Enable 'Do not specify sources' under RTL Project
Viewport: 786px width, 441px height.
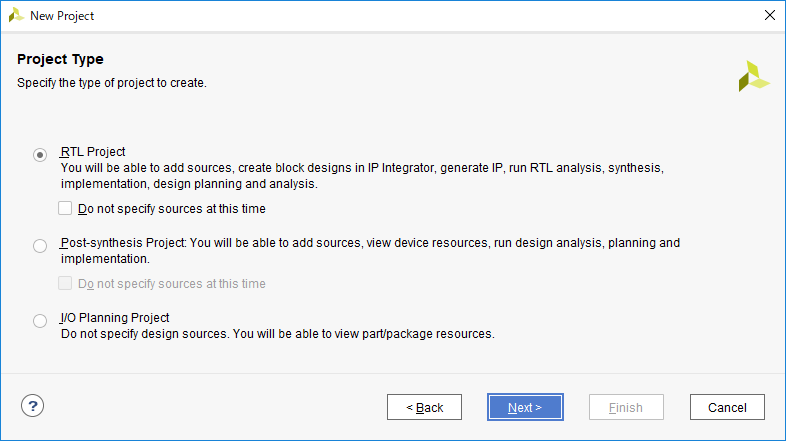pos(66,209)
